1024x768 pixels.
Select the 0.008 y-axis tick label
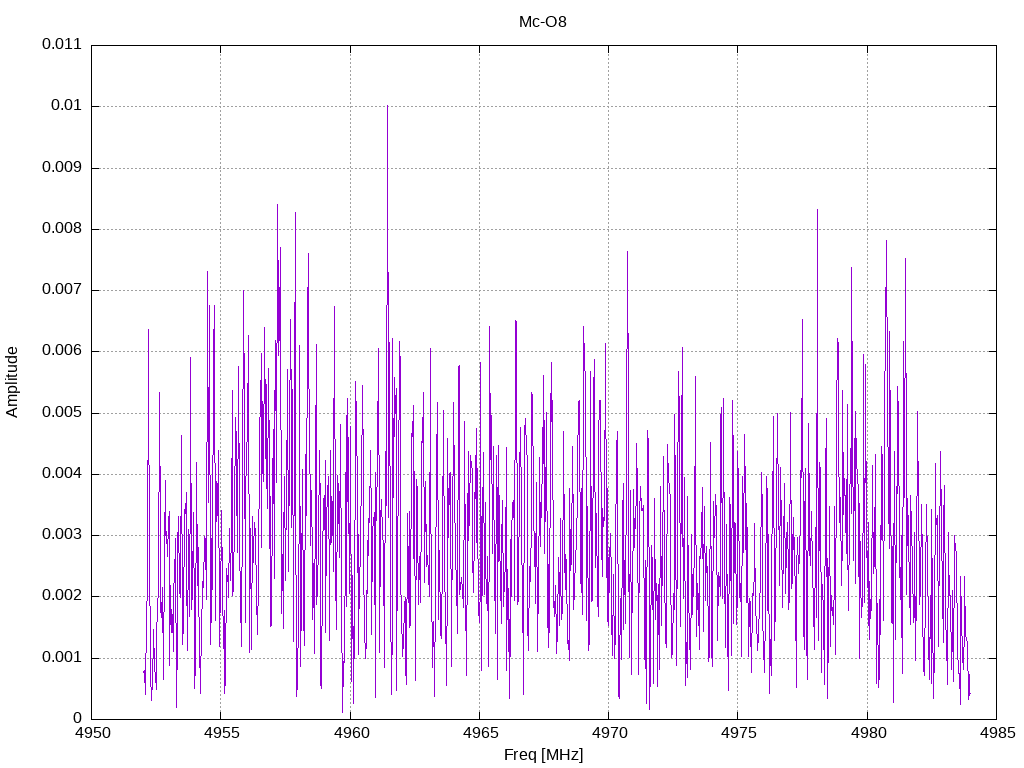(61, 229)
